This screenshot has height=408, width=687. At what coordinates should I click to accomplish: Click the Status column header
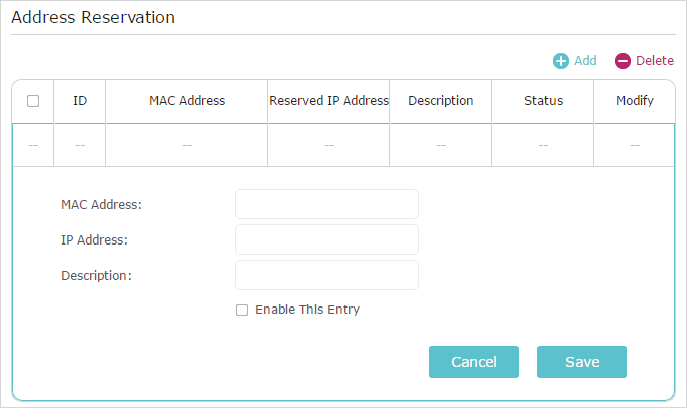(x=543, y=101)
